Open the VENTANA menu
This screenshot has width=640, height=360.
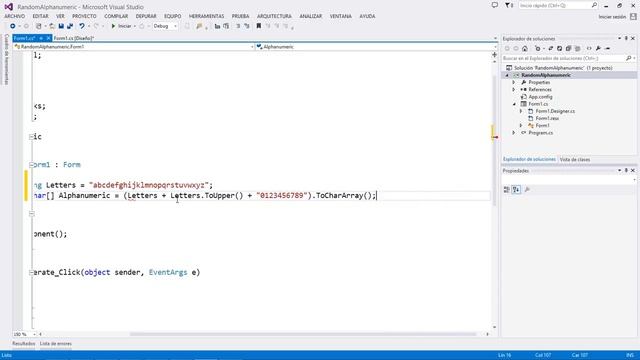340,16
